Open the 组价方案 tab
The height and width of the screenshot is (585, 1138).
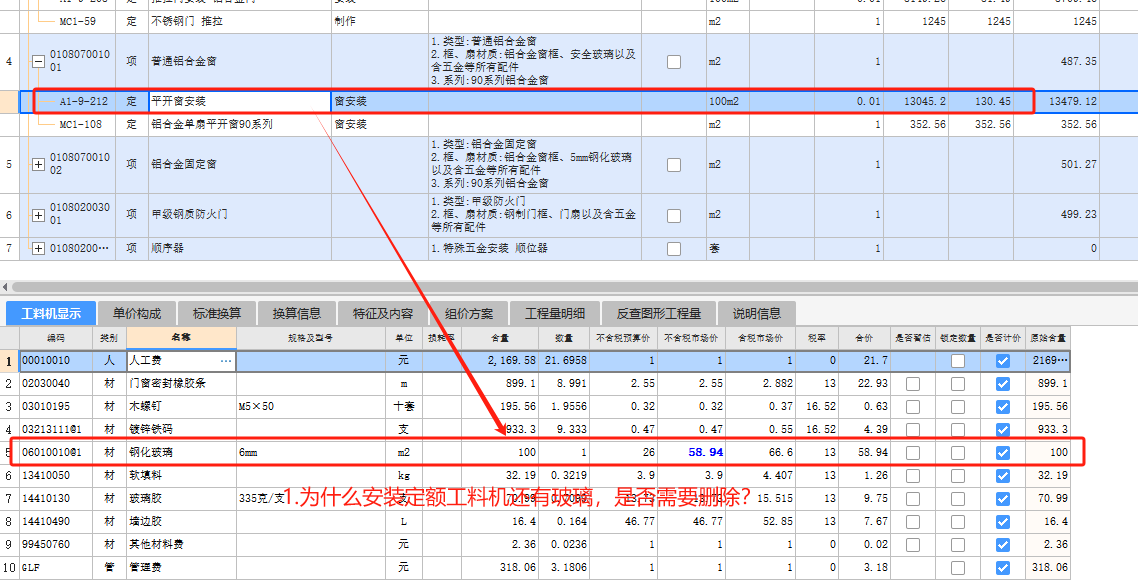(469, 314)
